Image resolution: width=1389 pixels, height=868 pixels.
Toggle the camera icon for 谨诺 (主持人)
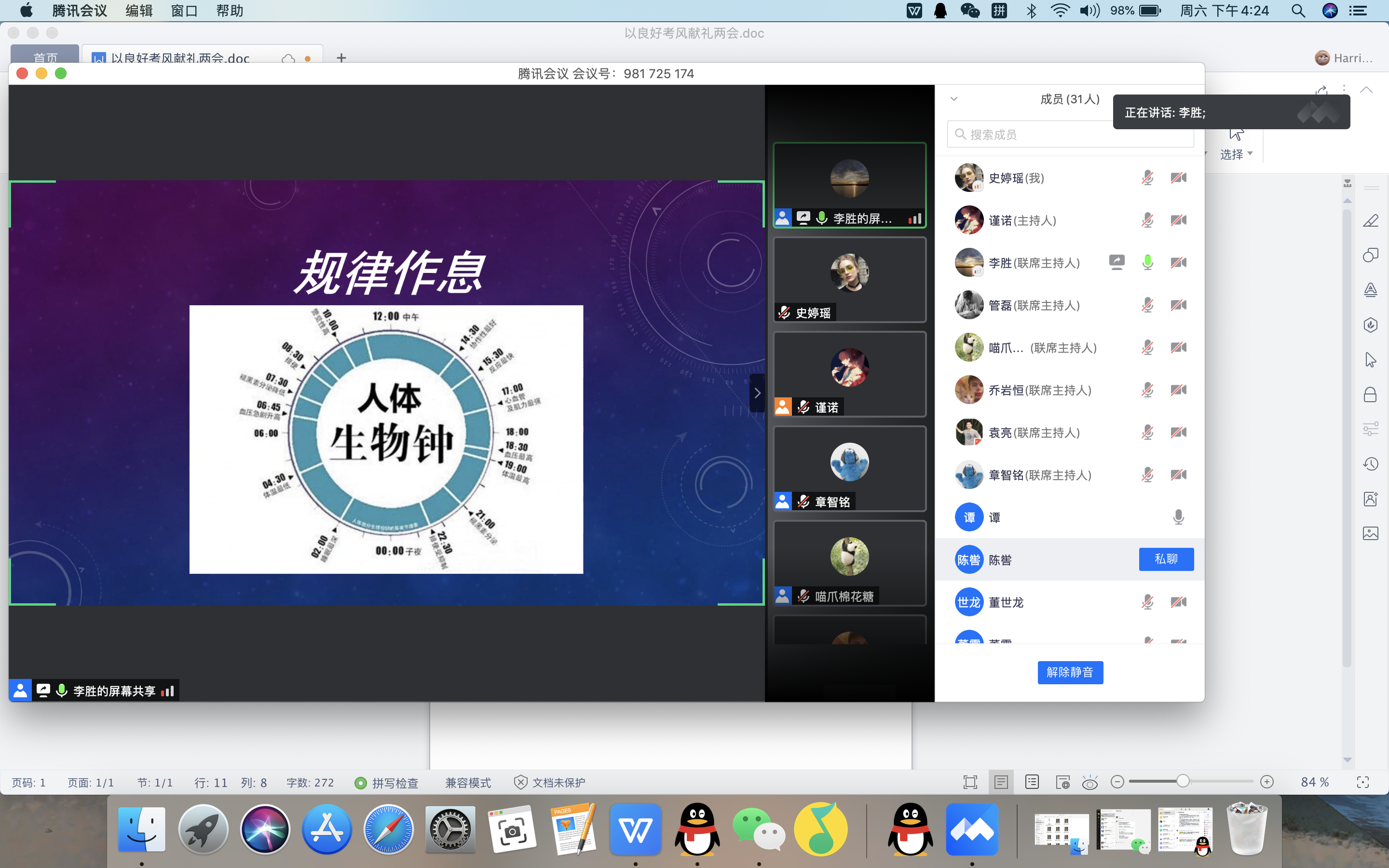pyautogui.click(x=1178, y=220)
